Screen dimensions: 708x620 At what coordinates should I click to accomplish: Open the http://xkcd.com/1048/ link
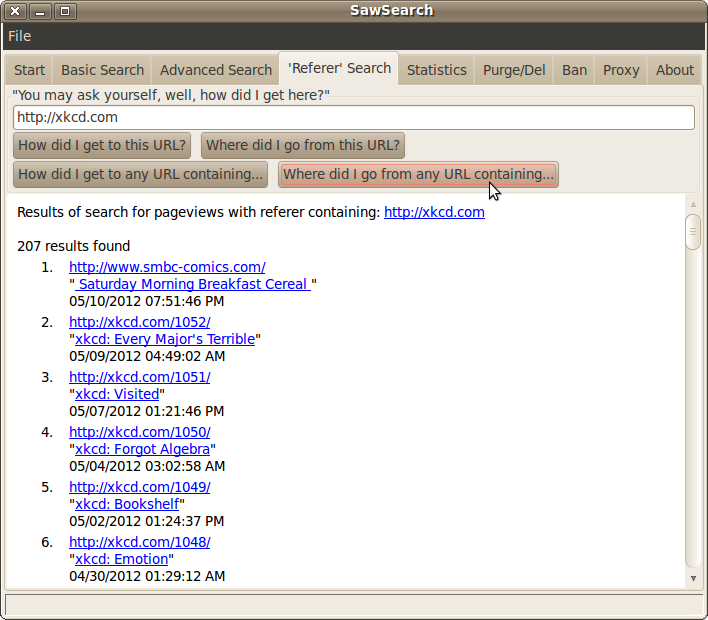pyautogui.click(x=140, y=542)
